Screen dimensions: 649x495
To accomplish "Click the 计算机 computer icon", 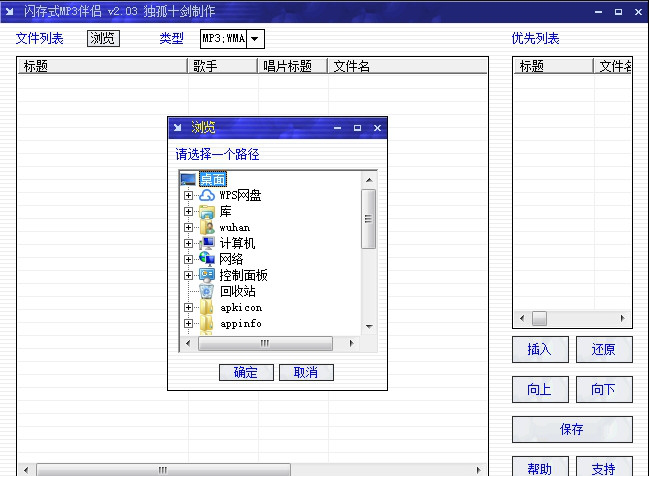I will click(x=207, y=243).
